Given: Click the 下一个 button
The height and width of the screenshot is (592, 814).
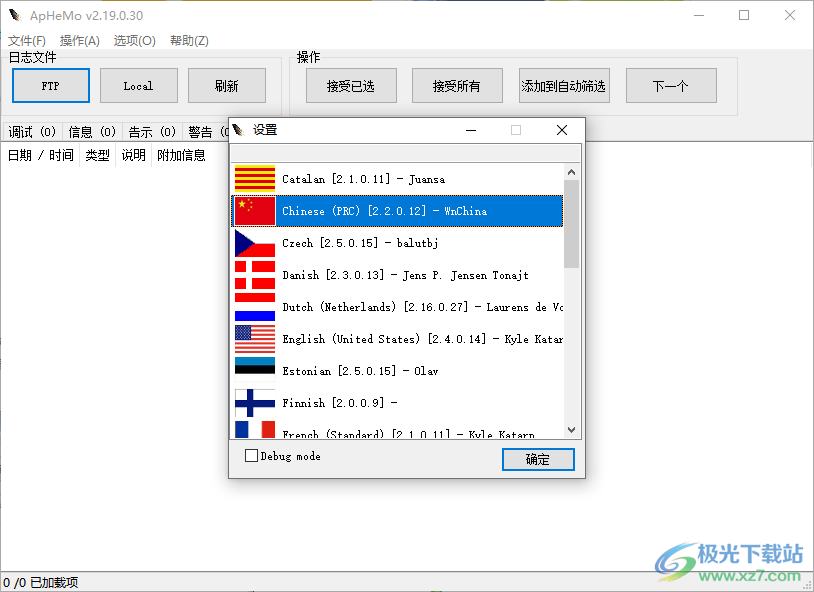Looking at the screenshot, I should point(671,86).
